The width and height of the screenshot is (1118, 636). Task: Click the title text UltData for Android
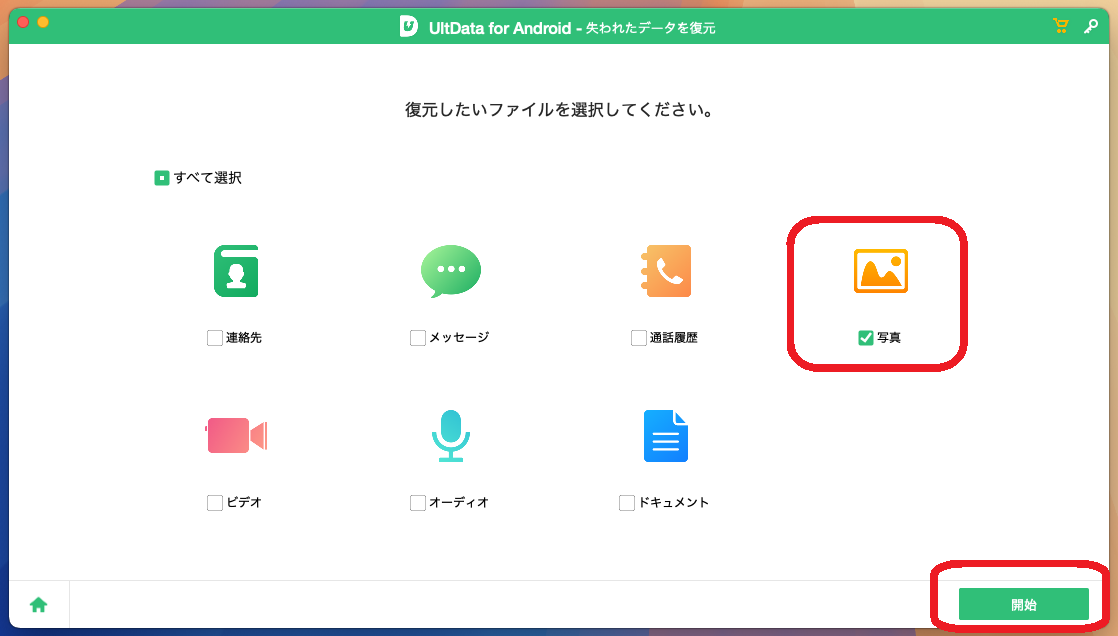point(500,28)
